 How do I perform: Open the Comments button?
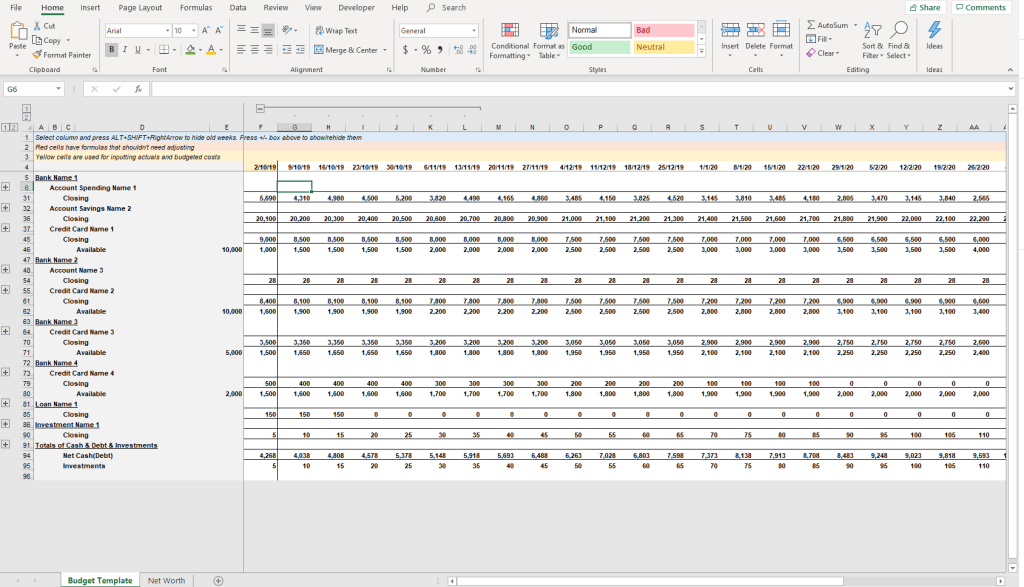980,7
